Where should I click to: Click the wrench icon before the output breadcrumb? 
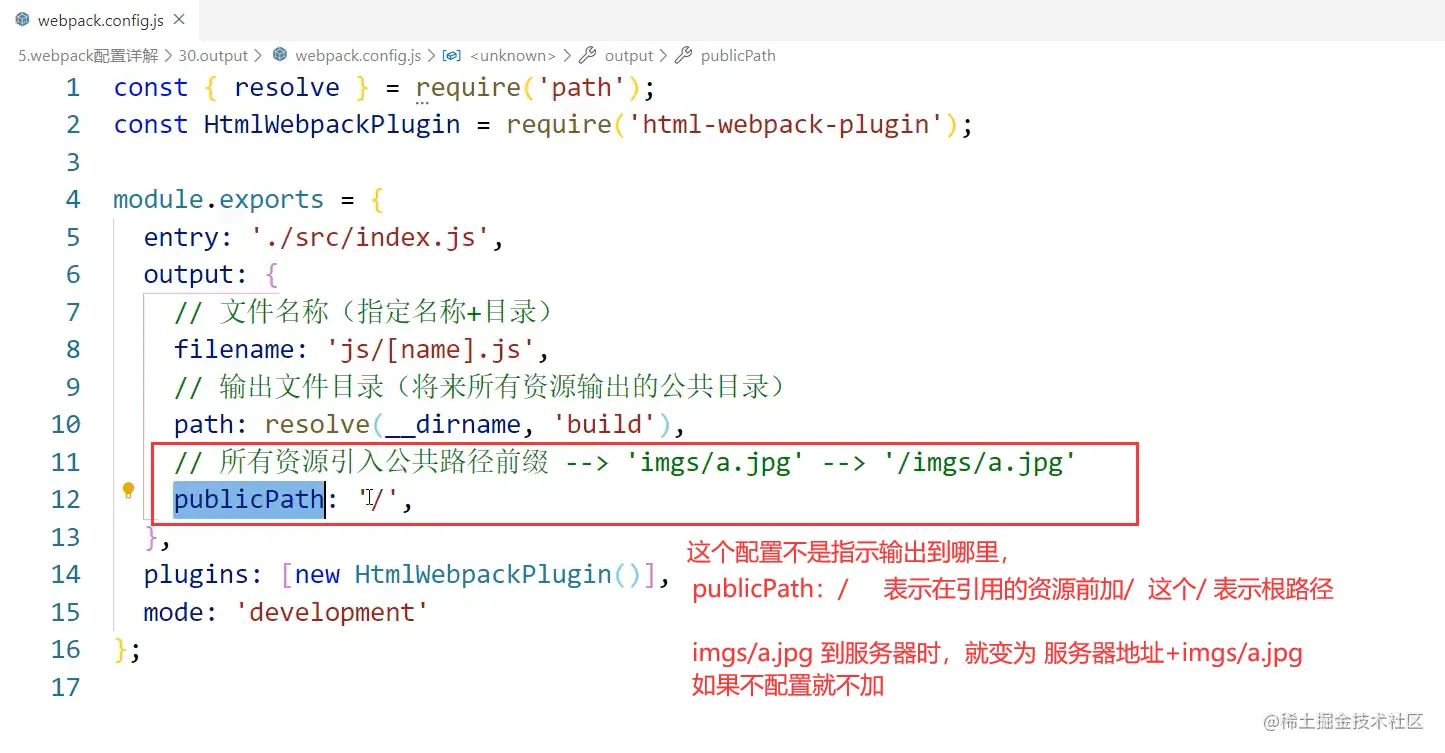click(x=588, y=56)
